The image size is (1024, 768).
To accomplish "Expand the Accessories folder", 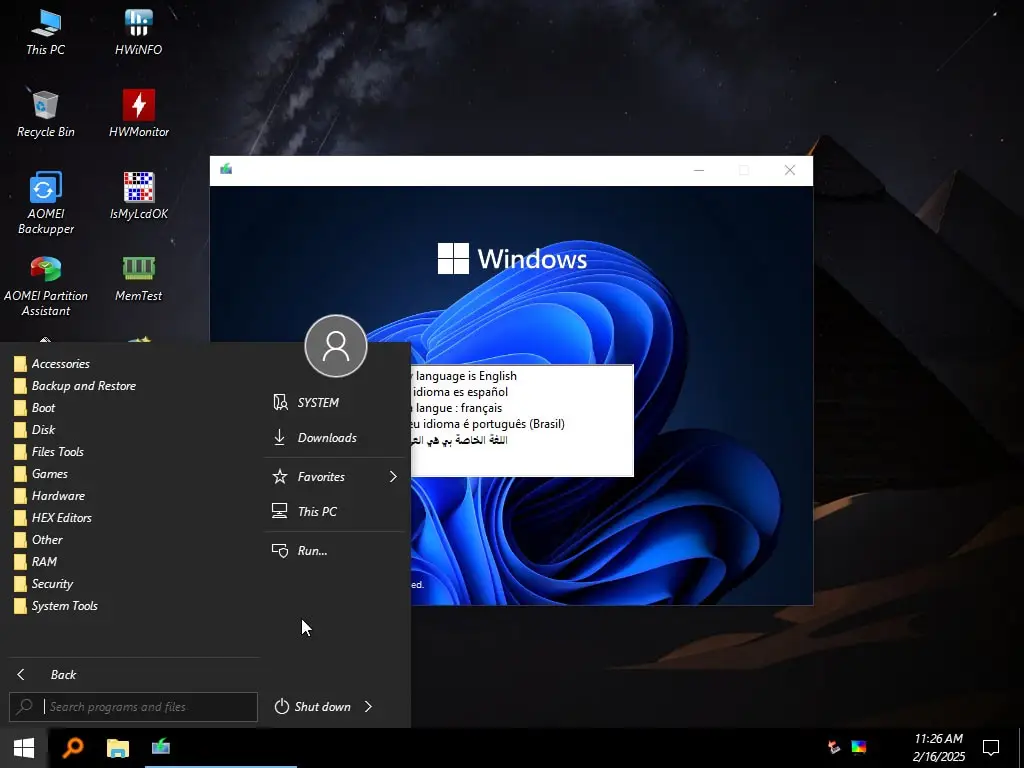I will click(x=60, y=364).
